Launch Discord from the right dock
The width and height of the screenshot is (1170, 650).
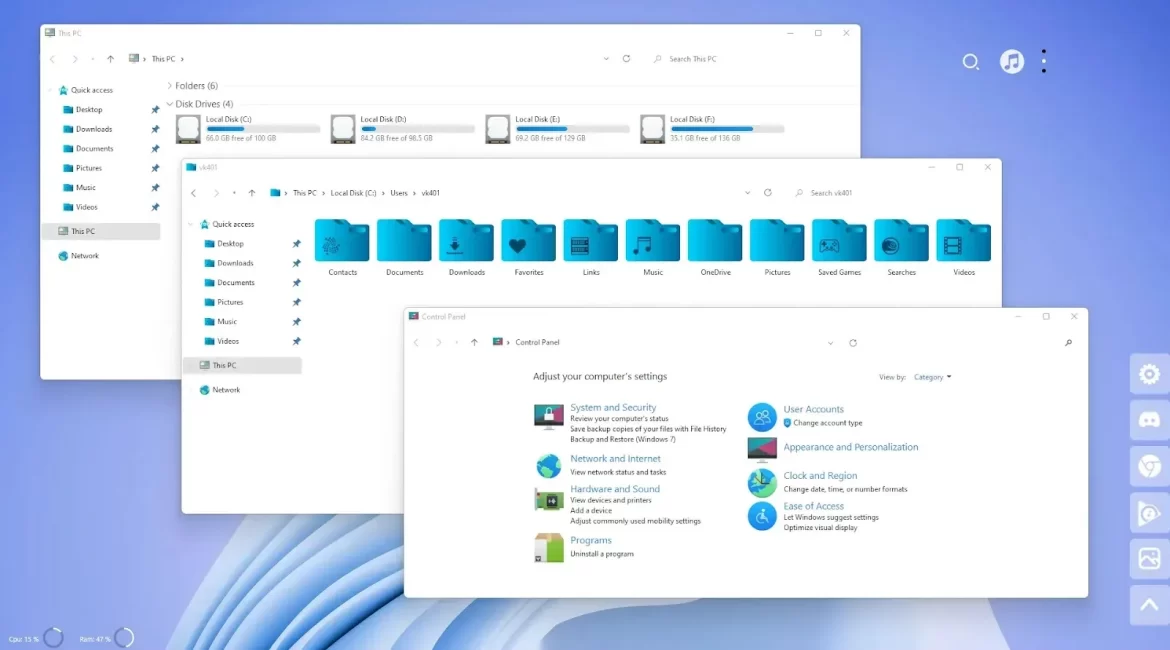[1149, 420]
